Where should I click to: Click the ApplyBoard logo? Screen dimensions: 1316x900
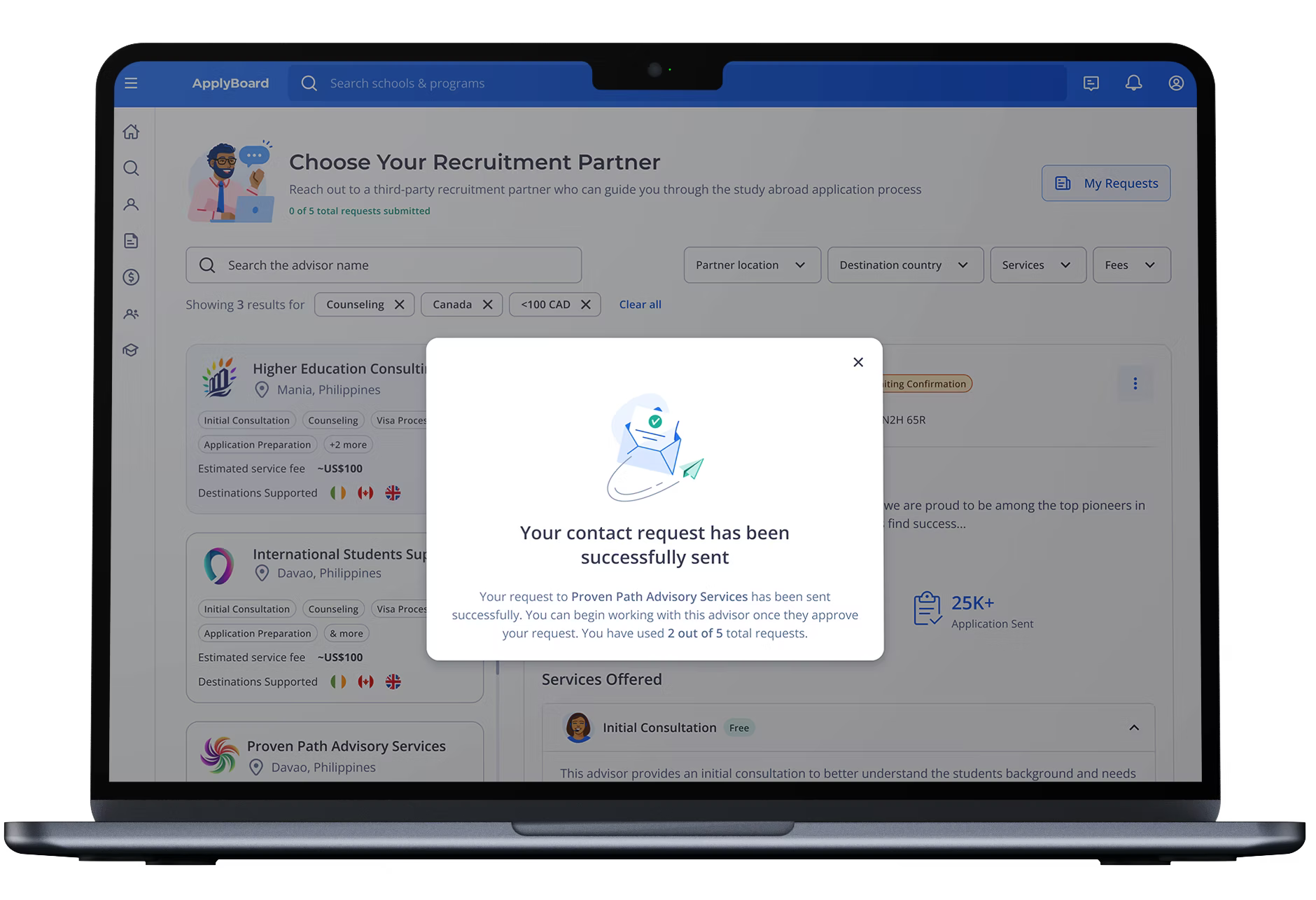230,83
